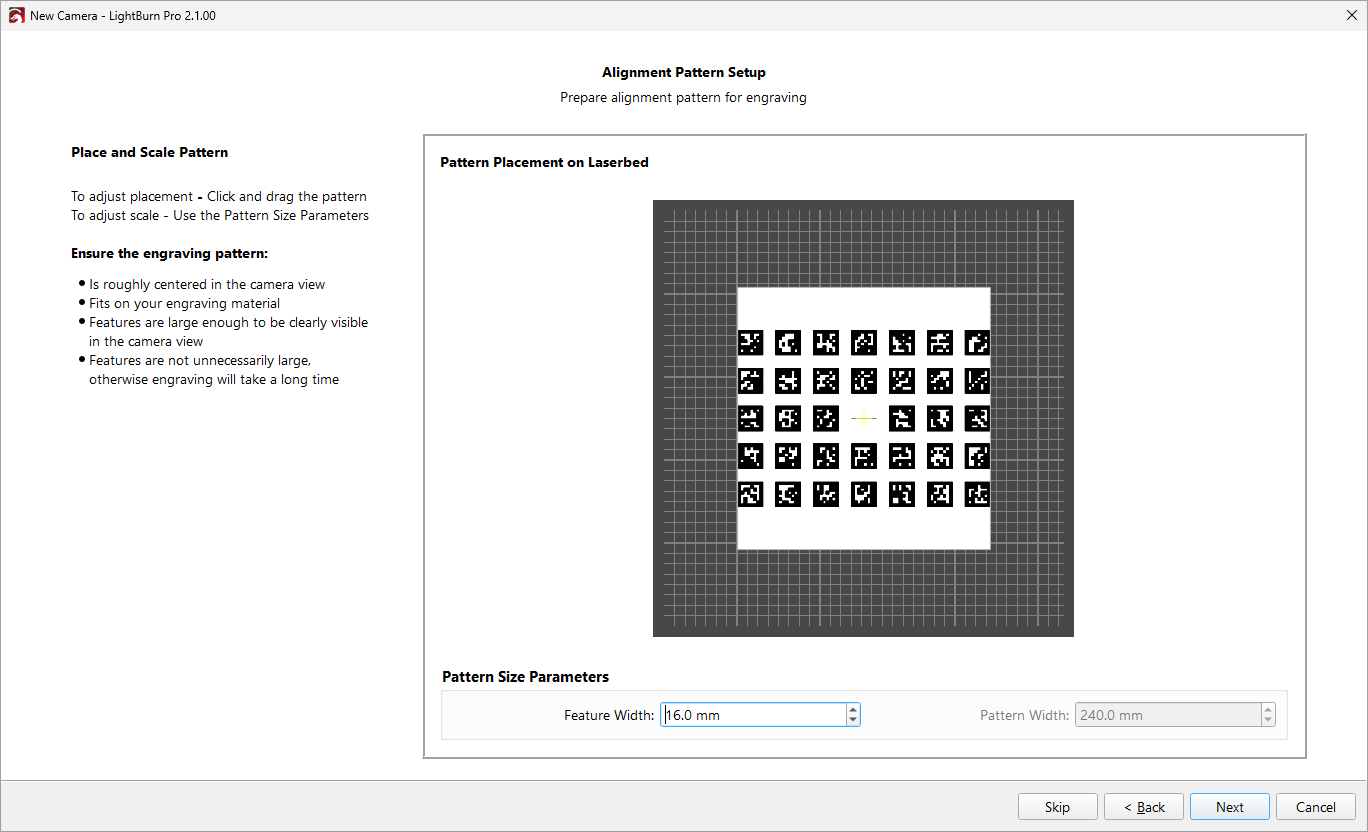Click the 'Feature Width:' label
This screenshot has height=832, width=1368.
pyautogui.click(x=609, y=715)
